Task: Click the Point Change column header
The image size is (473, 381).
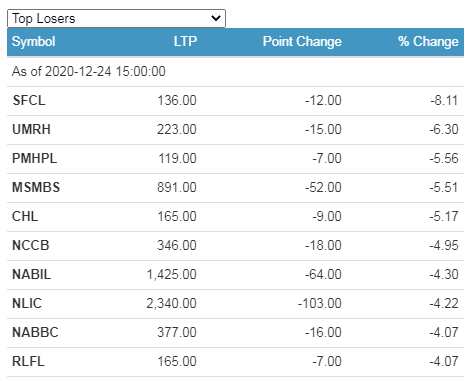Action: pyautogui.click(x=302, y=42)
